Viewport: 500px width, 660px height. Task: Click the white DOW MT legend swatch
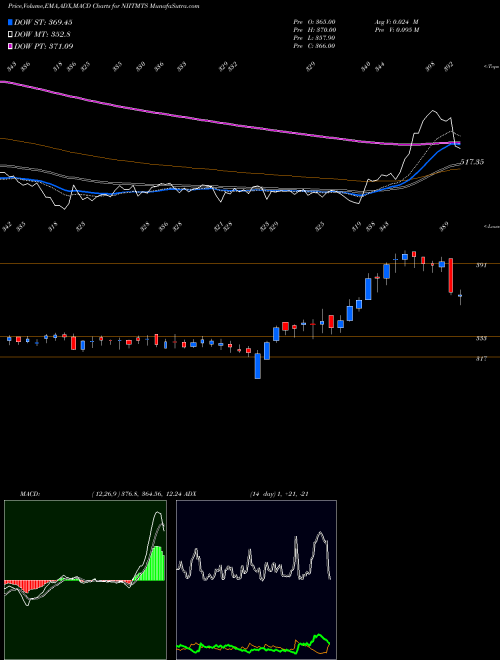(x=10, y=35)
